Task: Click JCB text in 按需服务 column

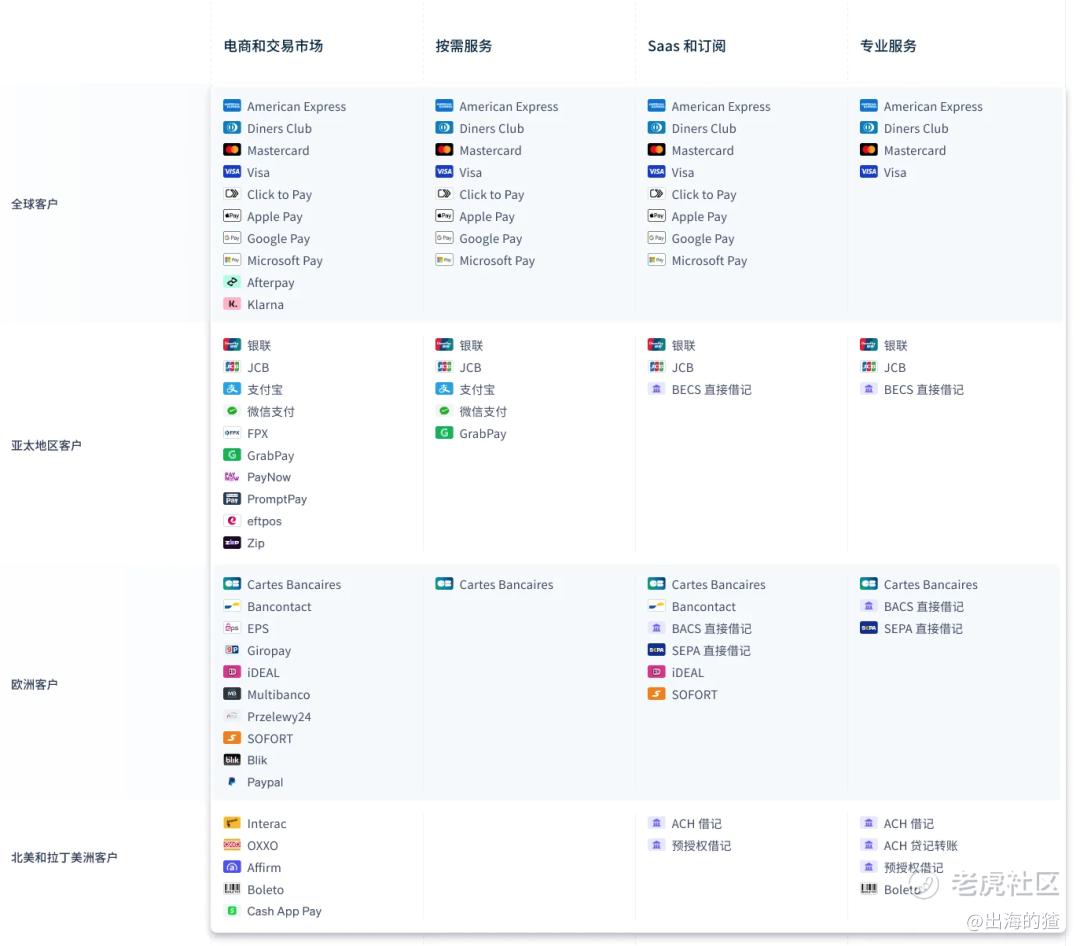Action: pos(470,368)
